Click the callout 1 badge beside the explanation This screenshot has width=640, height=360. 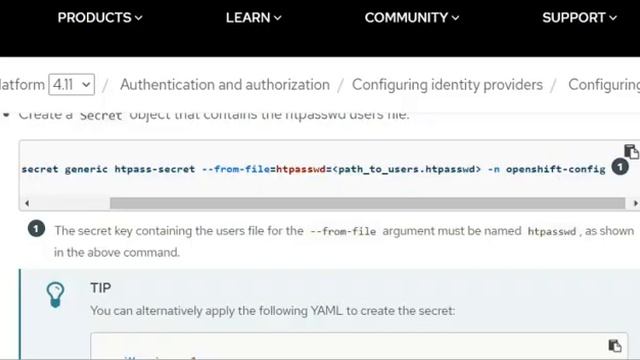(36, 229)
